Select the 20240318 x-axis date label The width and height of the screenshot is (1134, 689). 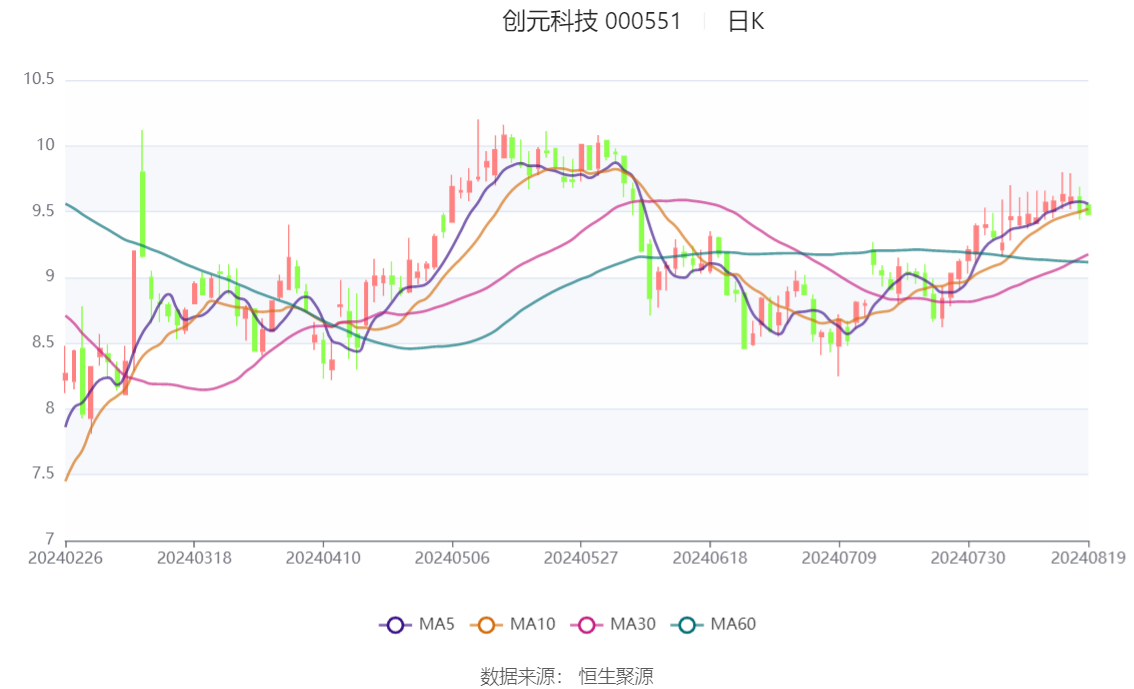pyautogui.click(x=194, y=558)
